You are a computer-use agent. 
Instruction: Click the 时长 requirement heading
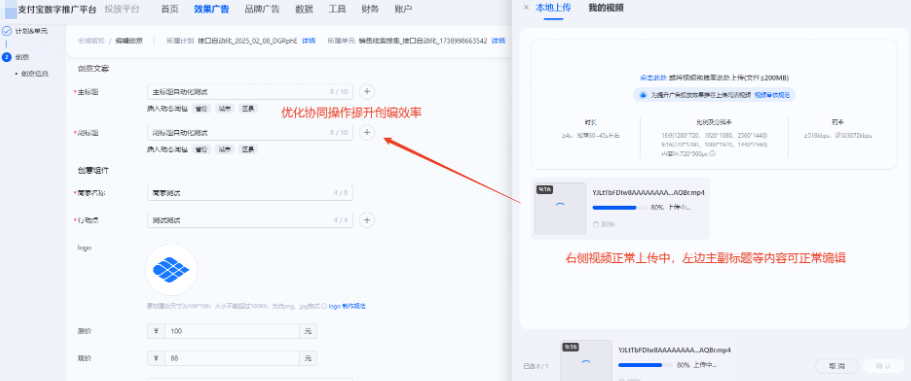click(x=590, y=123)
